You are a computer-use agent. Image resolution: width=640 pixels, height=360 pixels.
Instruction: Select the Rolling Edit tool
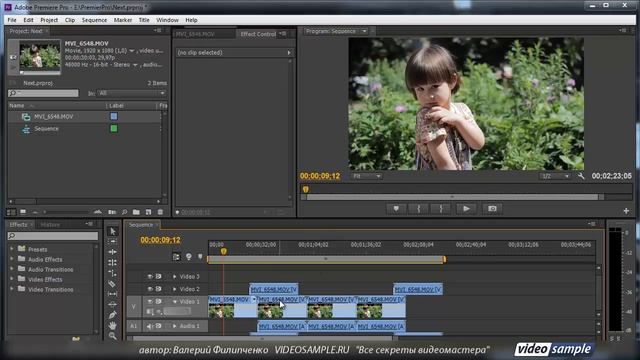[x=113, y=262]
